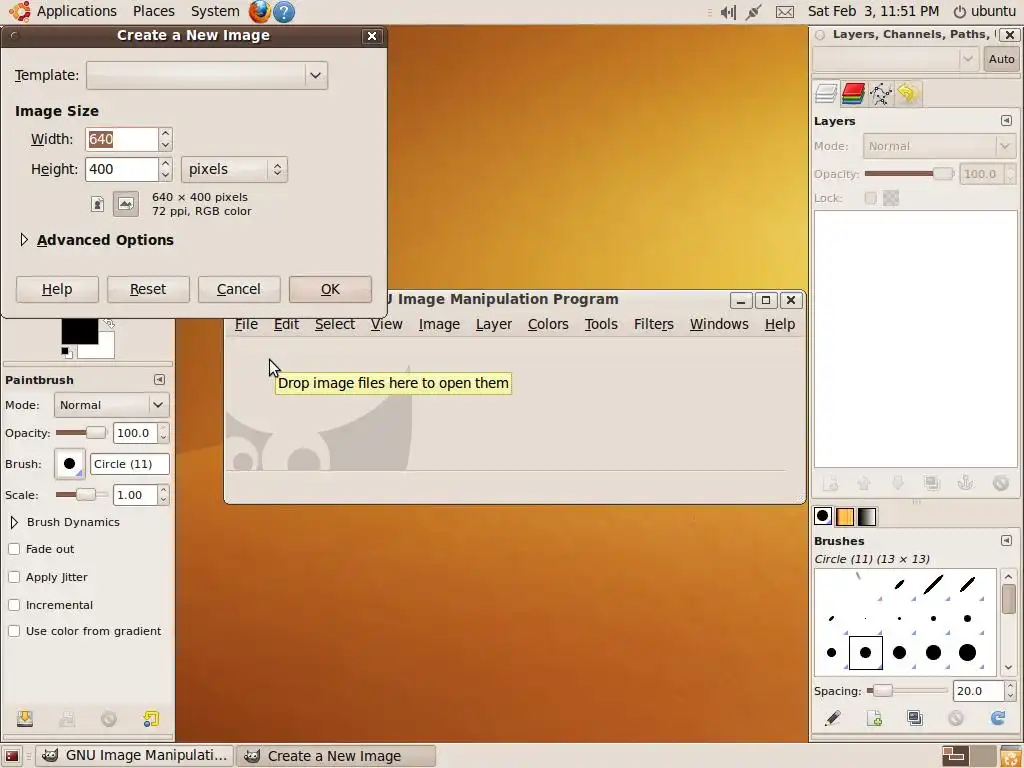Switch to the Undo History tab icon
This screenshot has height=768, width=1024.
point(907,93)
